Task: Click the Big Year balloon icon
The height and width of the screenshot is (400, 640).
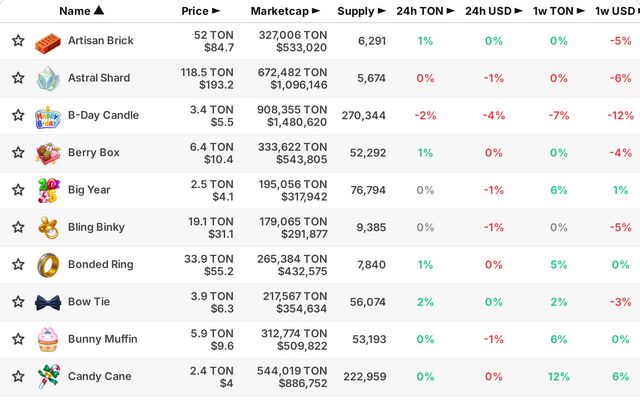Action: coord(48,190)
